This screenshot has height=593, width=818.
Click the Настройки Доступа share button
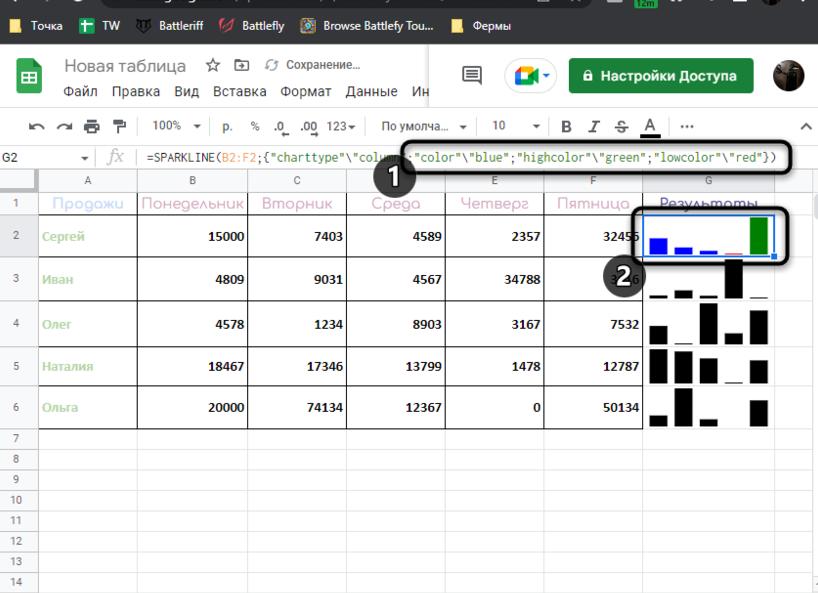pos(661,75)
